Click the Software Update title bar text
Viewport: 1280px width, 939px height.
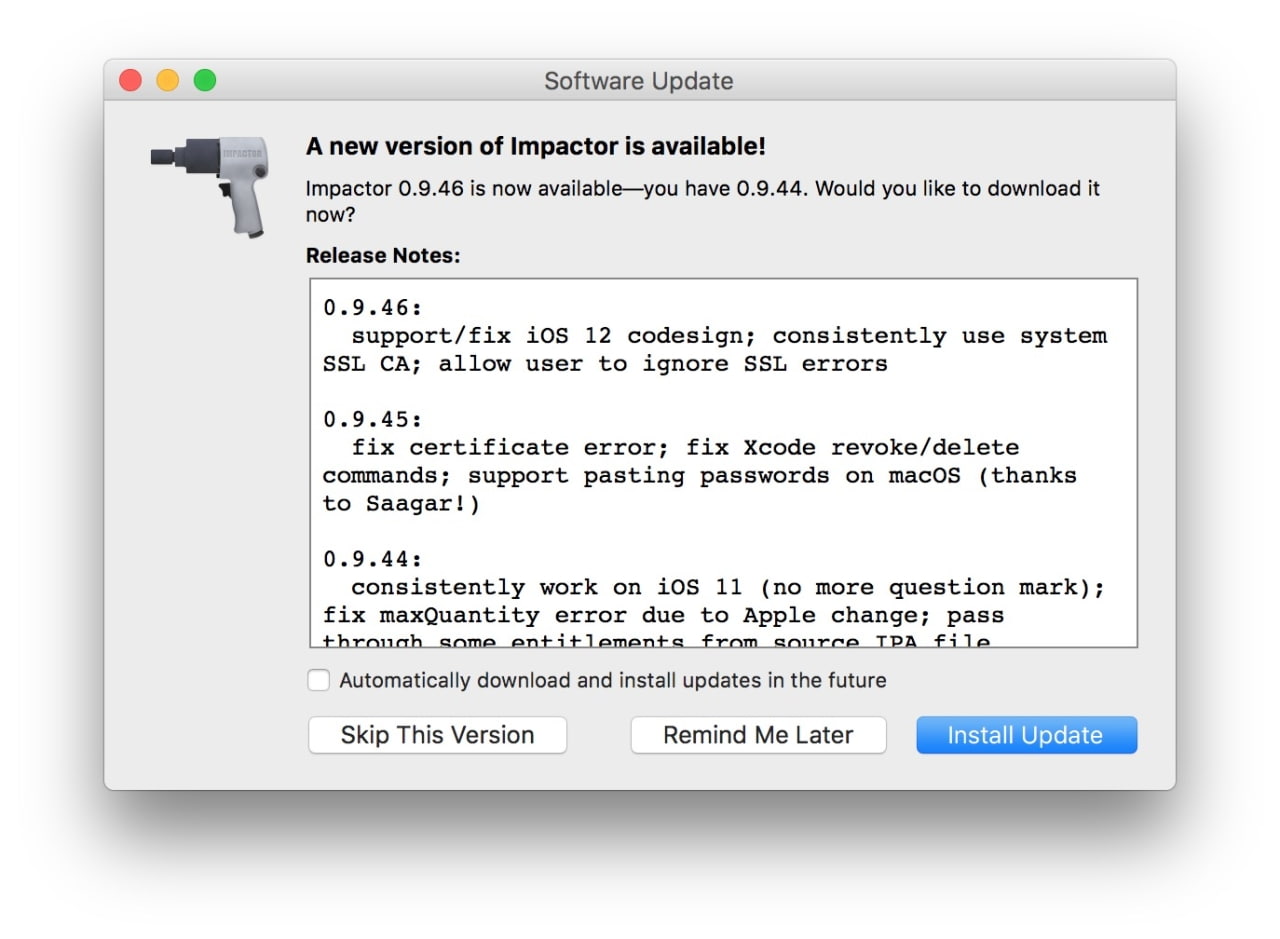638,81
